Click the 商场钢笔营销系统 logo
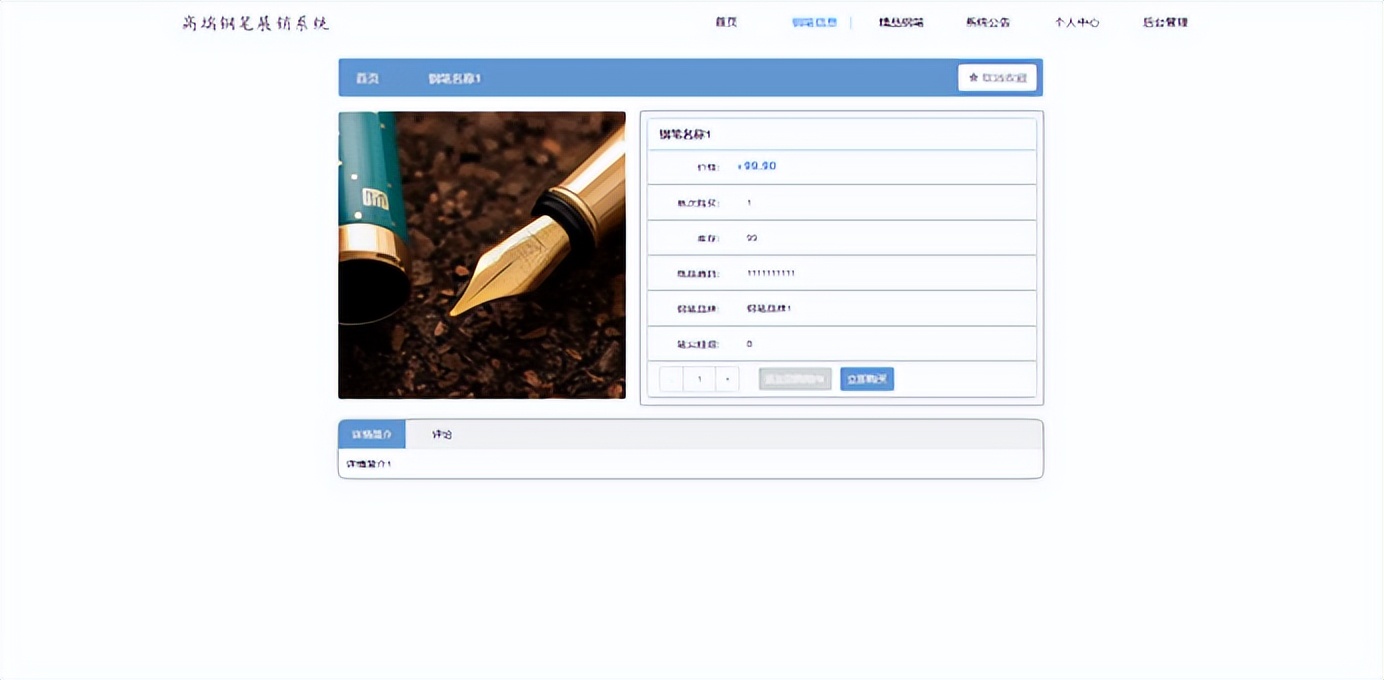Screen dimensions: 1384x680 (254, 22)
